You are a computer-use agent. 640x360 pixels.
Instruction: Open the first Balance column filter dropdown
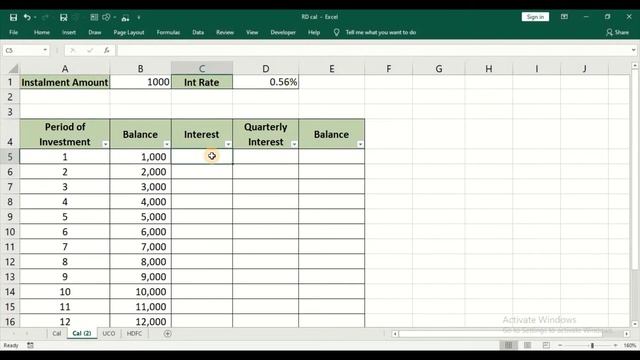(x=167, y=144)
